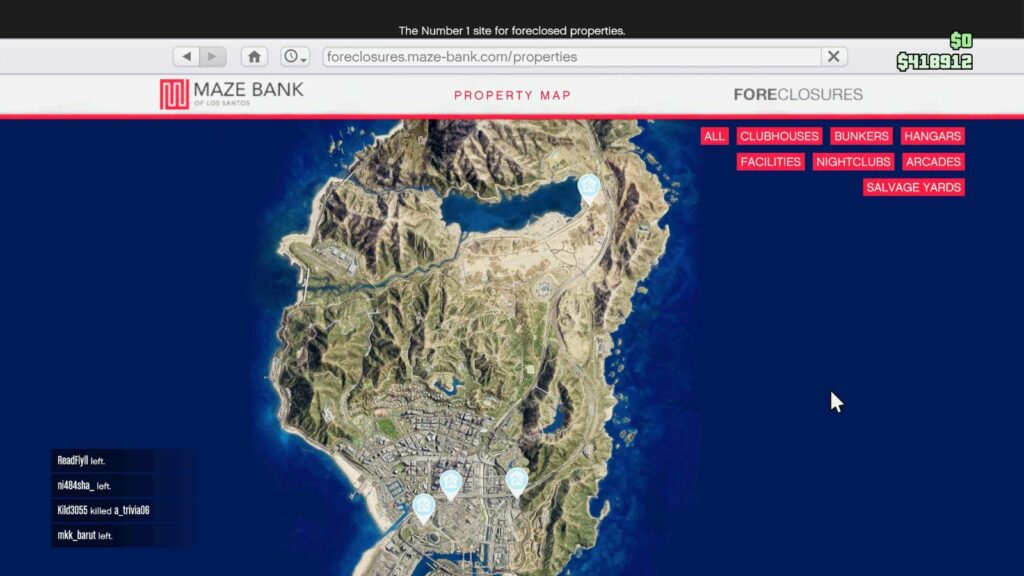Select the middle city property marker
This screenshot has height=576, width=1024.
[x=451, y=483]
